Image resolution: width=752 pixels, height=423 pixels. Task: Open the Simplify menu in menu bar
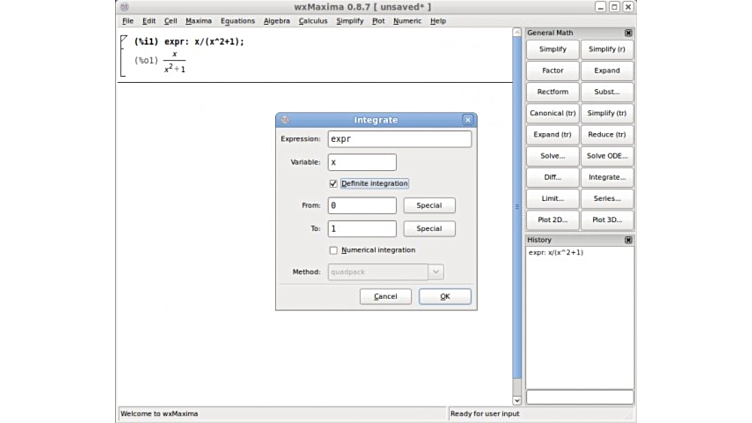tap(350, 21)
